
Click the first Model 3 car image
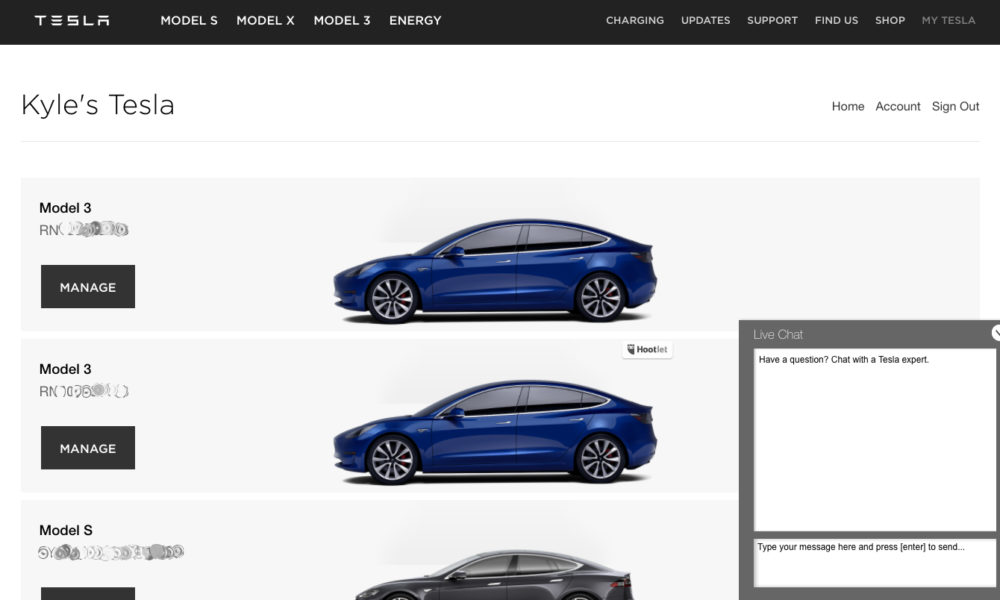[495, 270]
